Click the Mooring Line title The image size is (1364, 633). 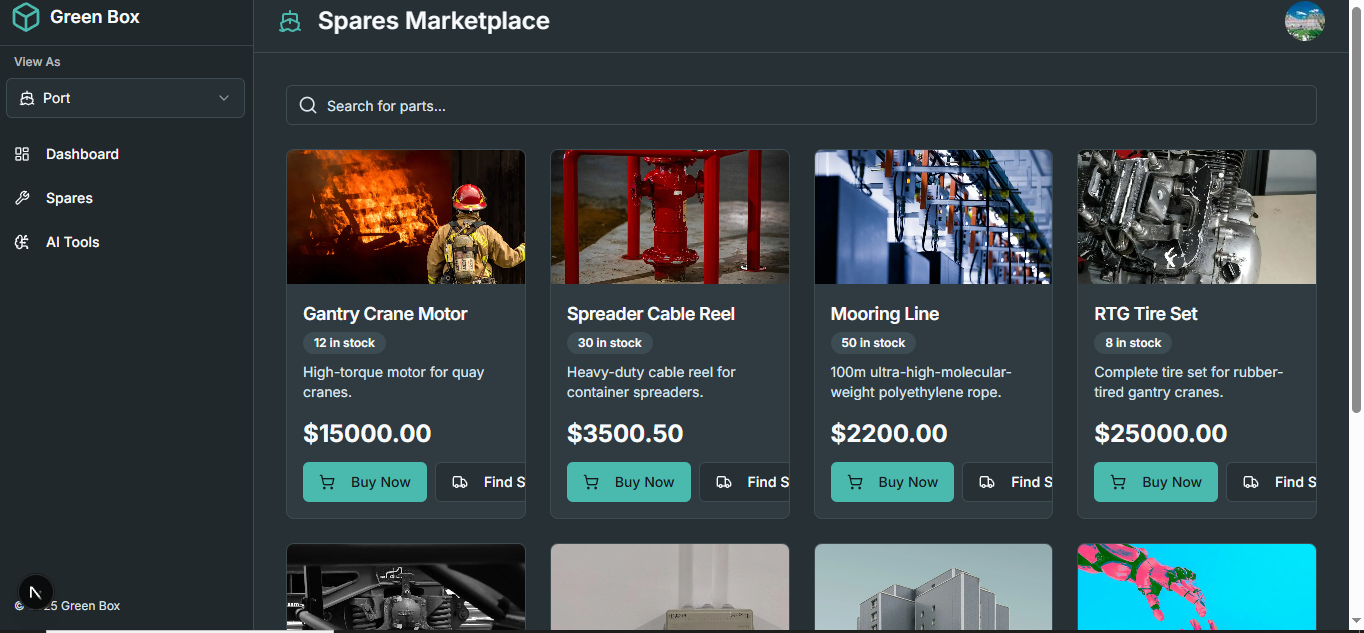tap(885, 314)
